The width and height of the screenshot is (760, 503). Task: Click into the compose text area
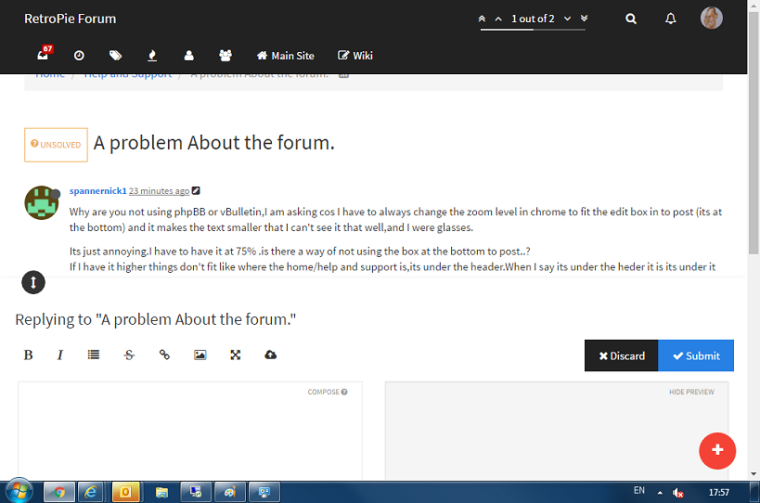(190, 431)
